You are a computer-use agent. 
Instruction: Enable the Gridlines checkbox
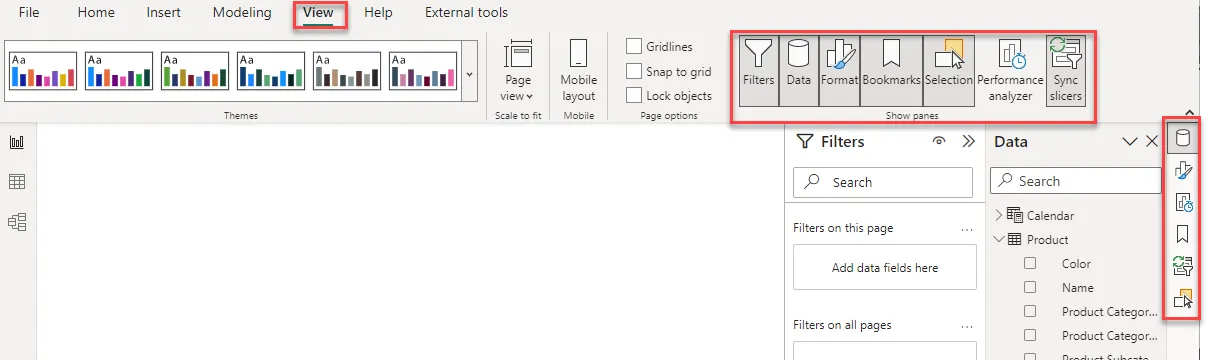634,47
